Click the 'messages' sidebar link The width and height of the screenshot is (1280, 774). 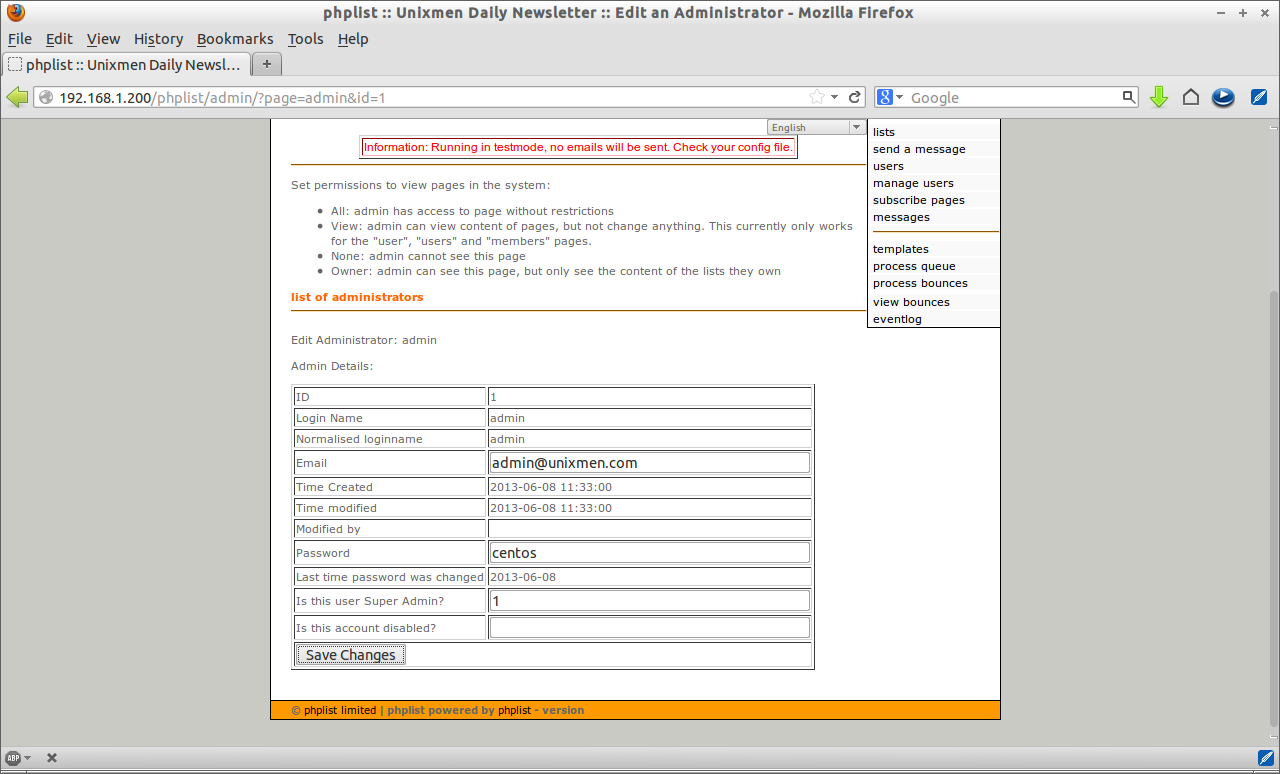pyautogui.click(x=901, y=217)
